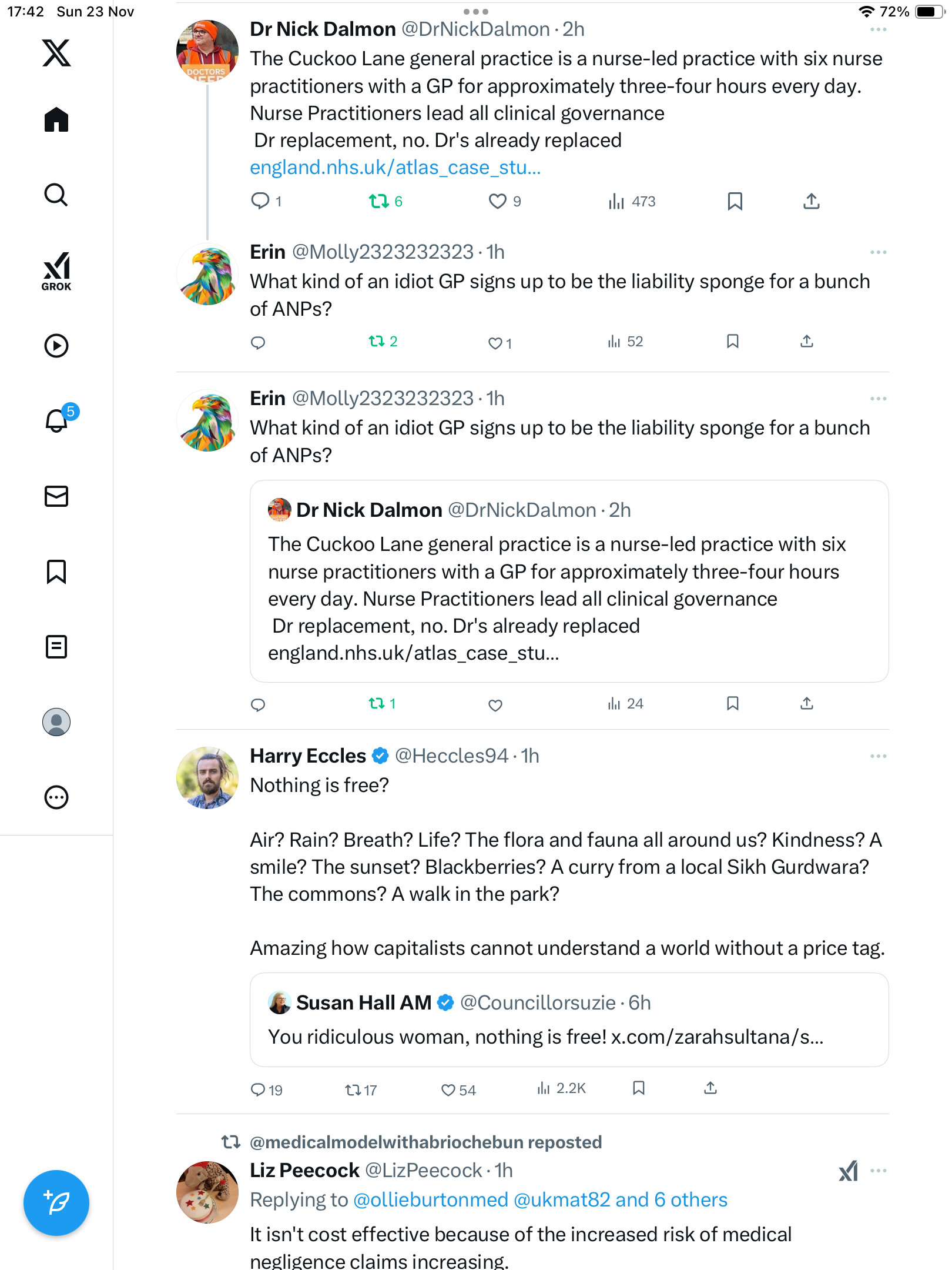Image resolution: width=952 pixels, height=1270 pixels.
Task: Like Harry Eccles' post with 54 likes
Action: pos(448,1090)
